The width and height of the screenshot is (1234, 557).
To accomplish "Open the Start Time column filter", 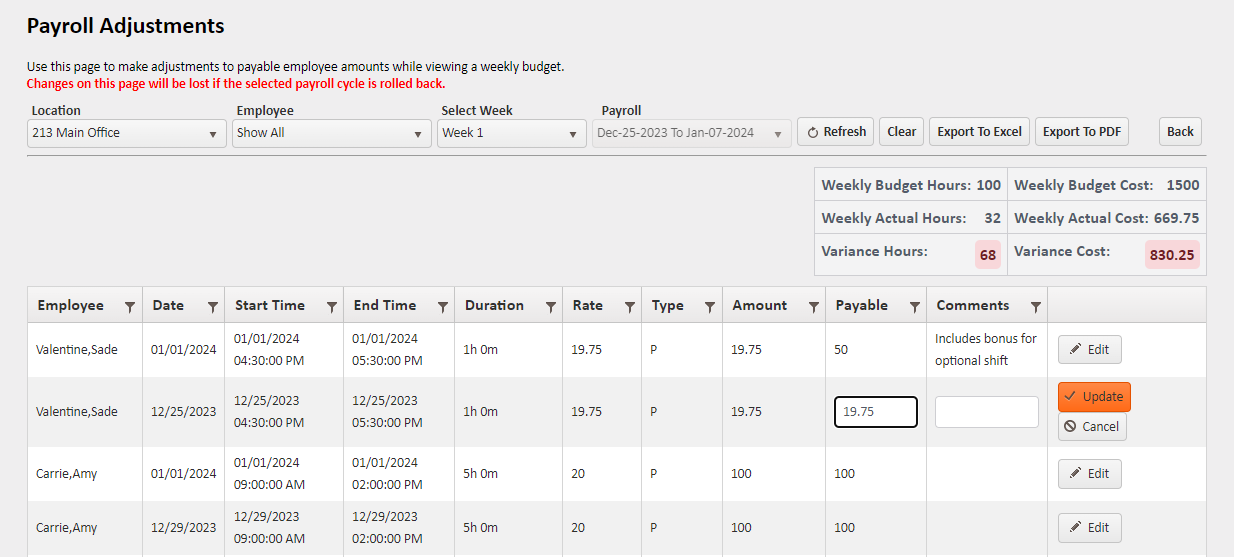I will click(330, 307).
